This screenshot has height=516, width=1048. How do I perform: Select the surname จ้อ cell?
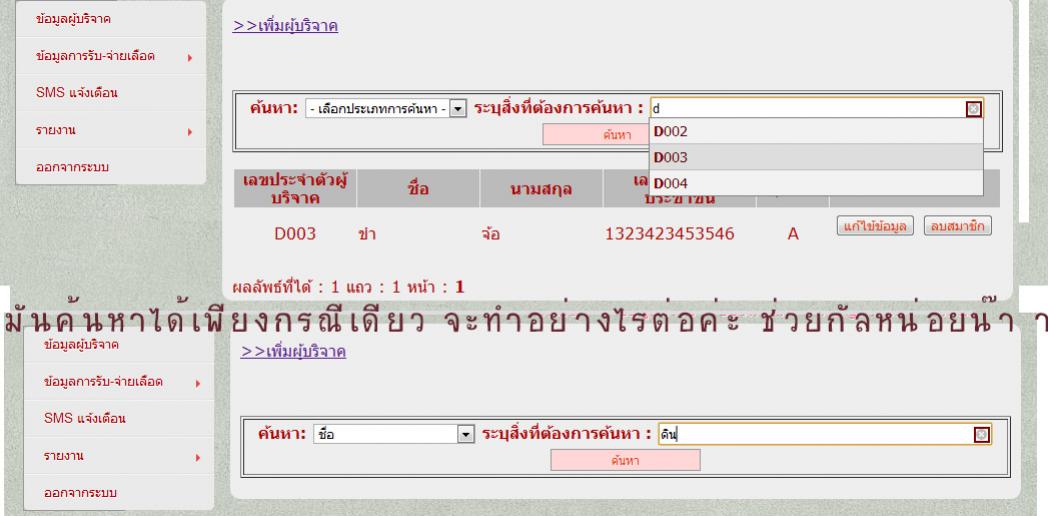[x=490, y=234]
